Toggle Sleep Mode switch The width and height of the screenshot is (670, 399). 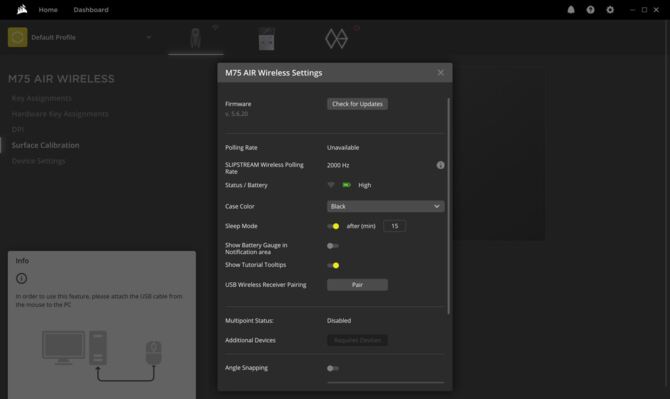tap(333, 226)
